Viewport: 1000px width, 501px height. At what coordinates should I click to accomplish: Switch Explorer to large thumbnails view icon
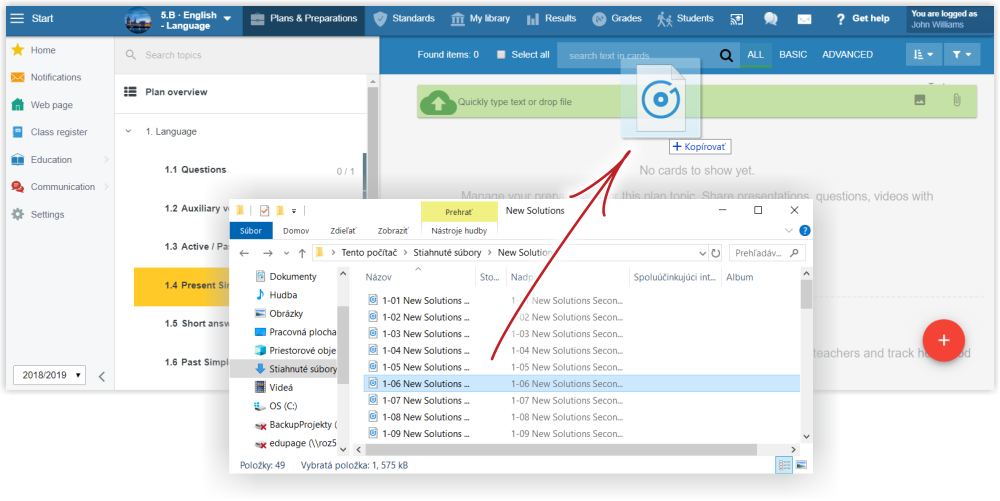(x=801, y=465)
